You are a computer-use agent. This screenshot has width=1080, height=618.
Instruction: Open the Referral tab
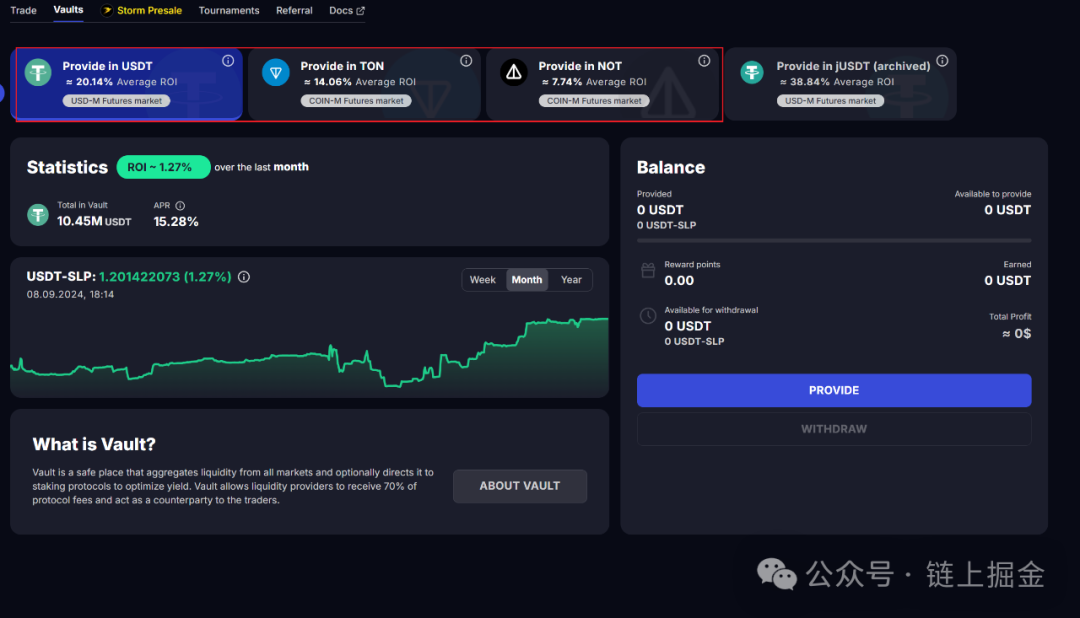294,10
